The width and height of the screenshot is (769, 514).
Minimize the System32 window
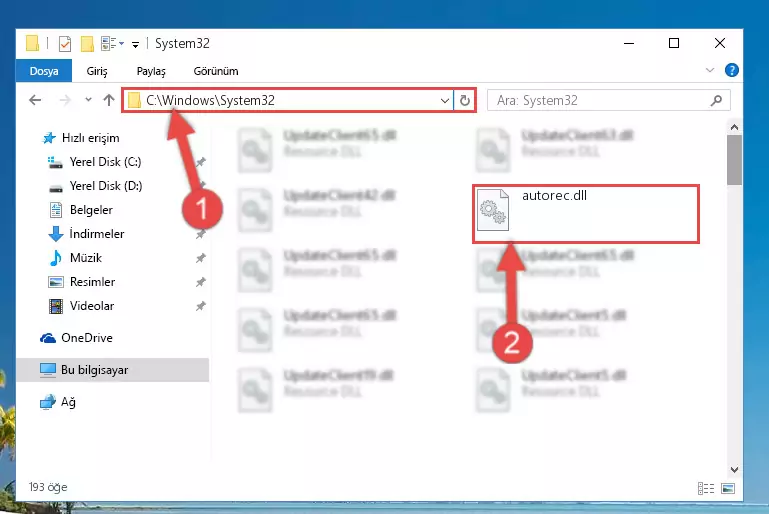click(629, 44)
